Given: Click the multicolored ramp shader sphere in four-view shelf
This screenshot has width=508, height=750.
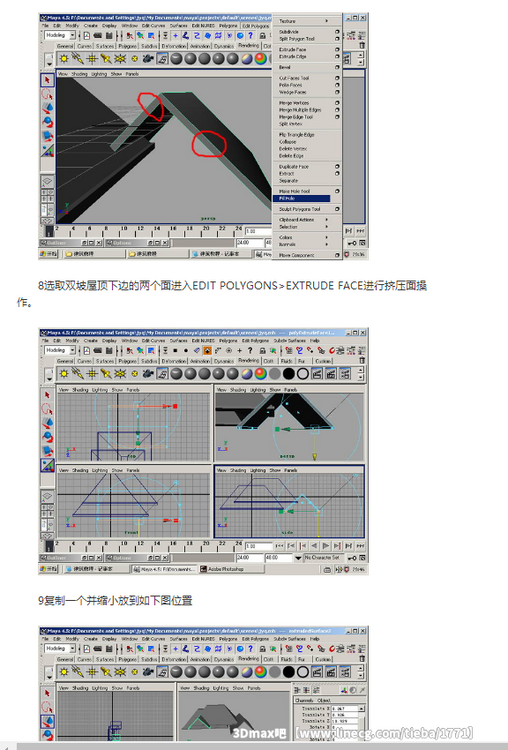Looking at the screenshot, I should coord(261,374).
